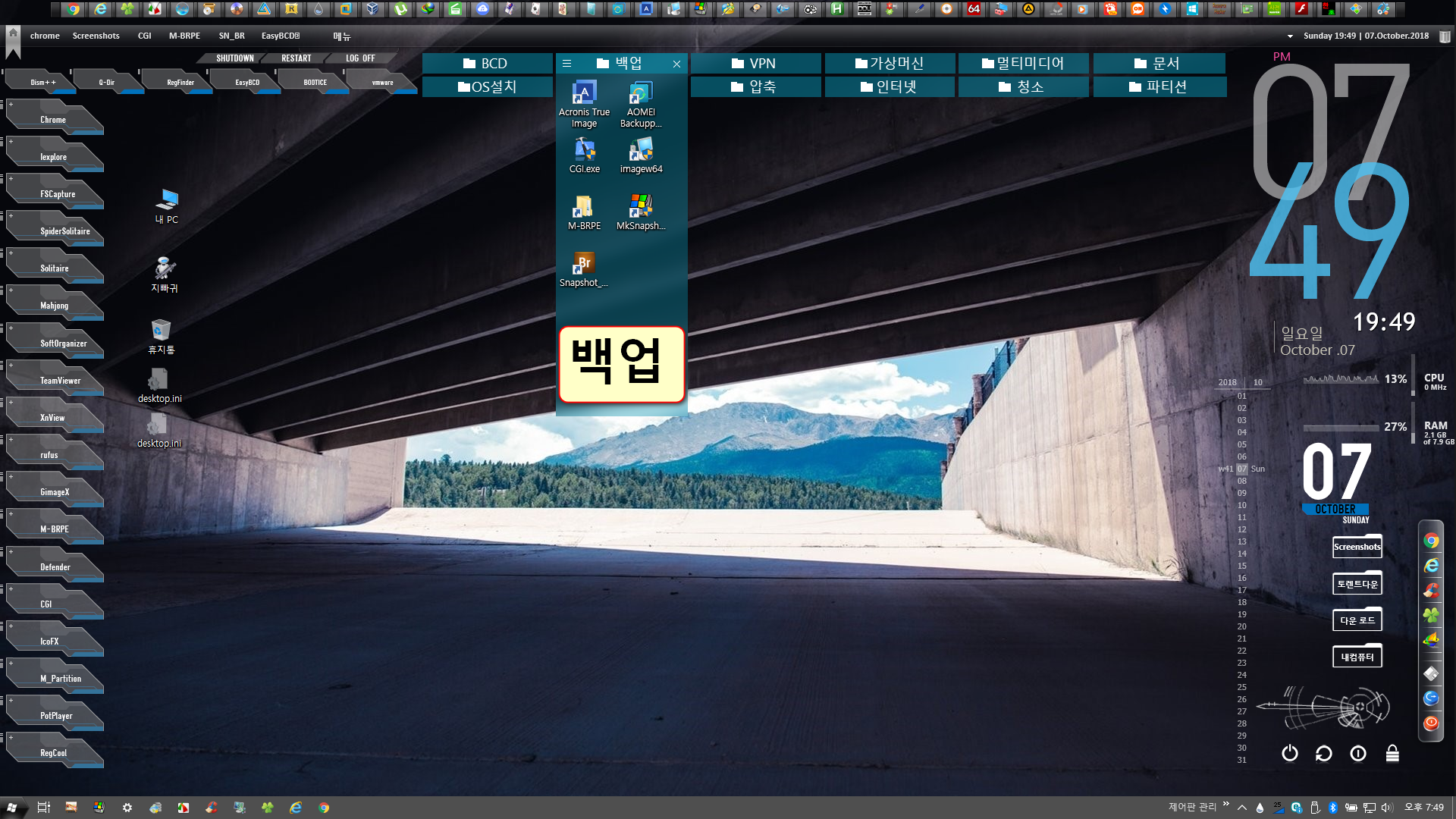This screenshot has height=819, width=1456.
Task: Open SN_BR in the top menu bar
Action: coord(231,36)
